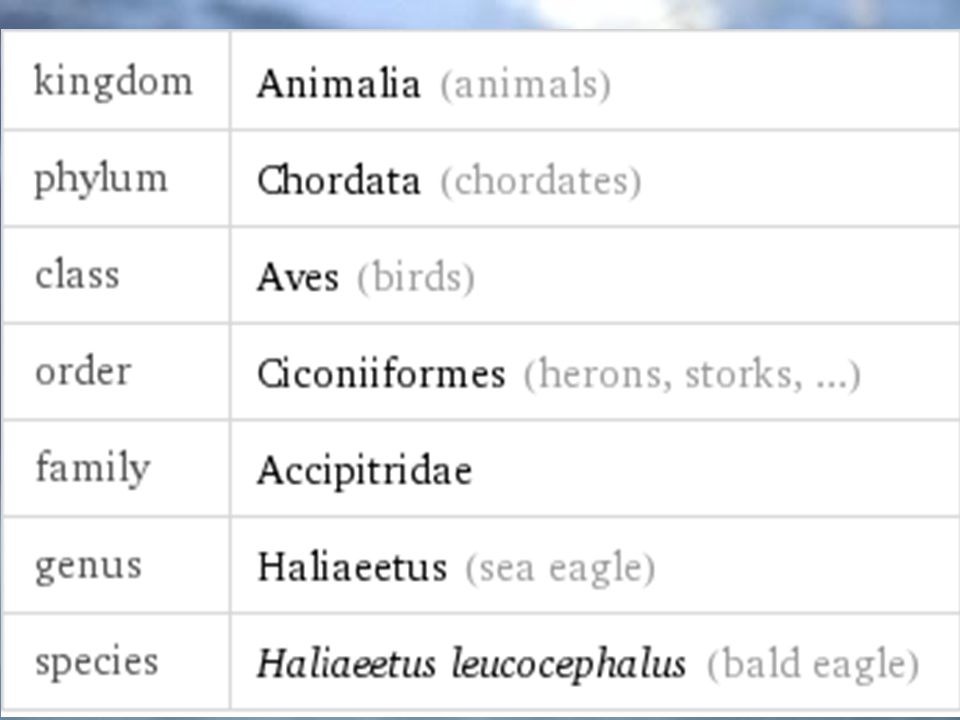The image size is (960, 720).
Task: Click the kingdom row label
Action: click(x=113, y=81)
